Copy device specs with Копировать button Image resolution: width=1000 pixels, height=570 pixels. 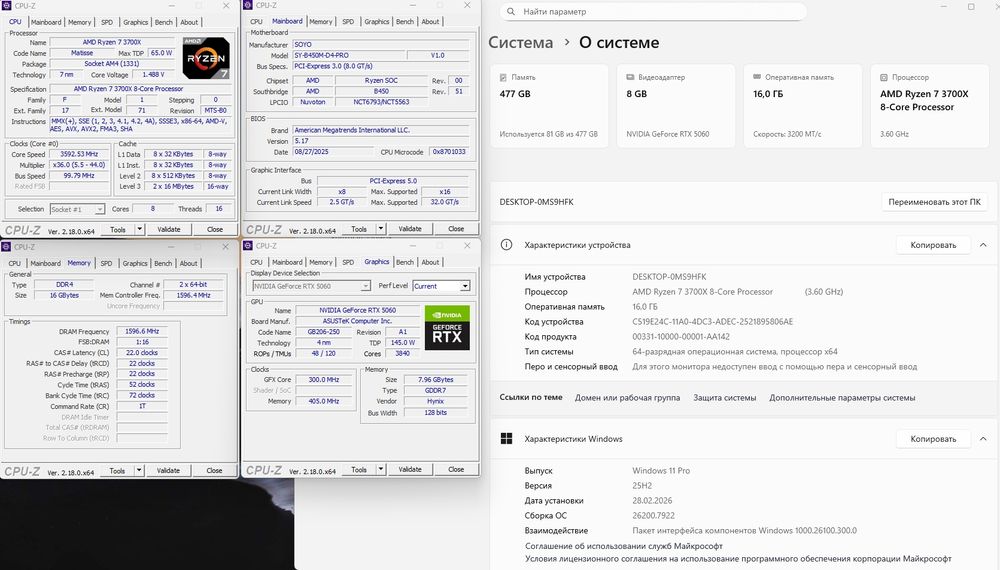click(x=933, y=245)
